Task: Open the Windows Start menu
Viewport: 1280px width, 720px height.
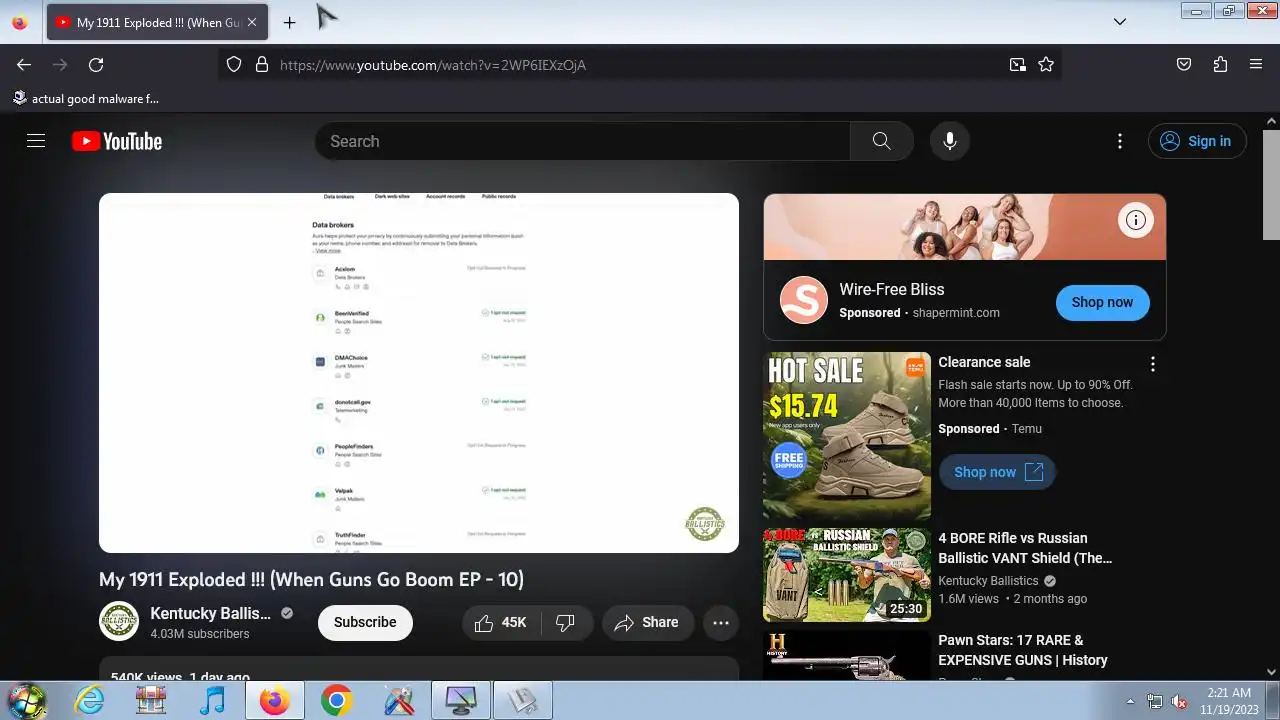Action: [x=27, y=700]
